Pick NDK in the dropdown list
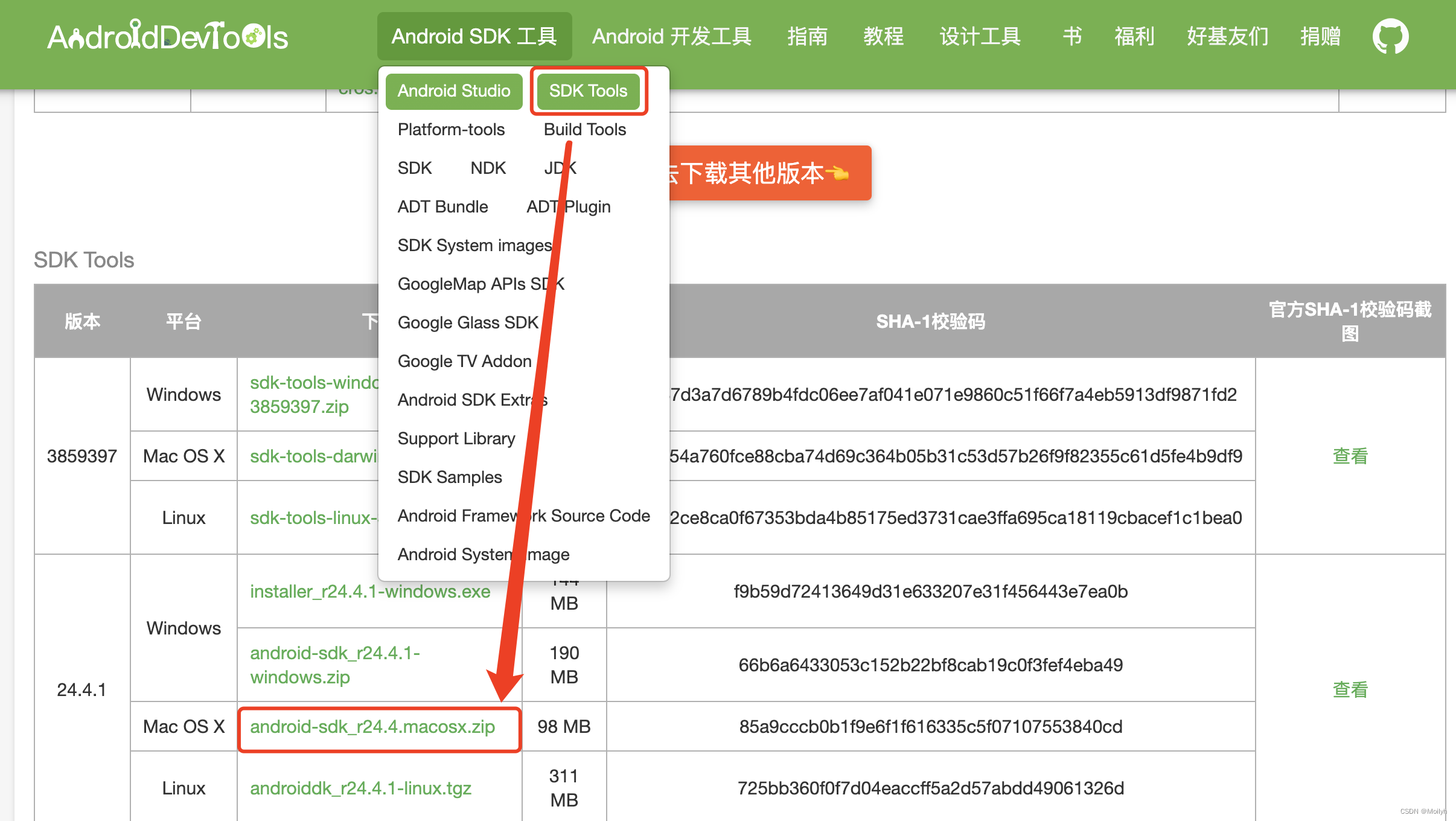 tap(488, 168)
